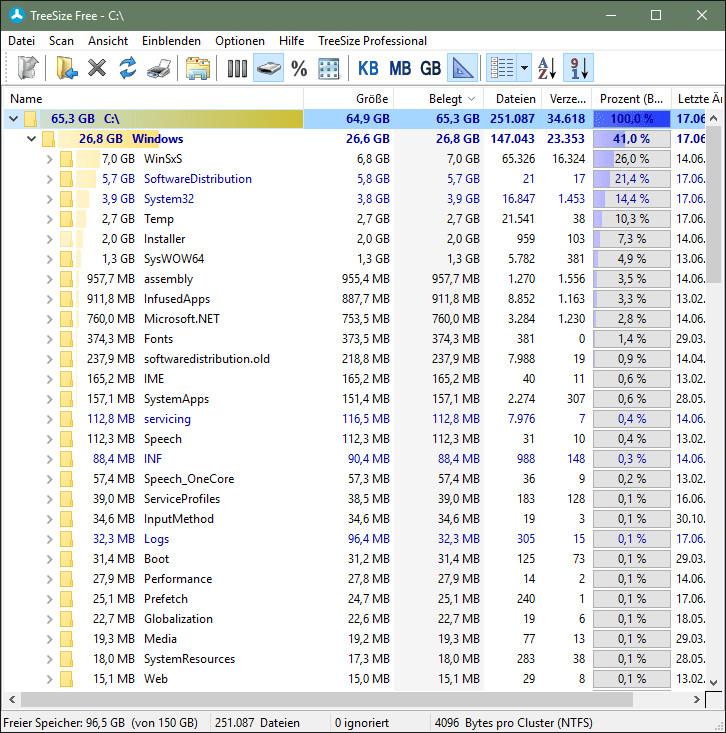Select the softwaredistribution.old folder icon

[x=66, y=359]
